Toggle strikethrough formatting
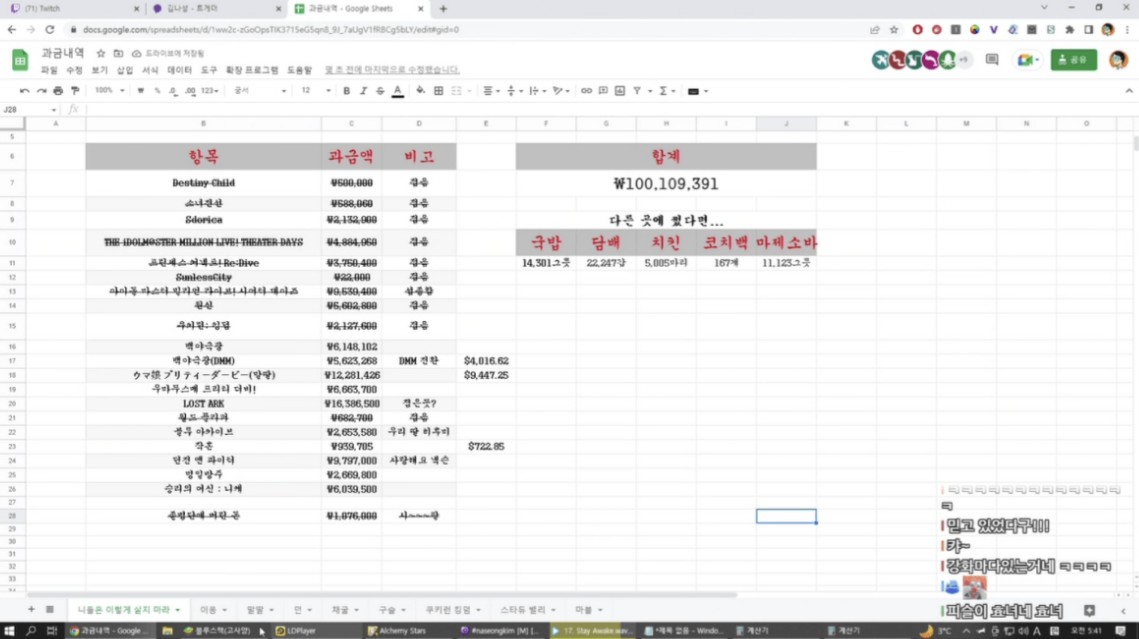 [380, 91]
